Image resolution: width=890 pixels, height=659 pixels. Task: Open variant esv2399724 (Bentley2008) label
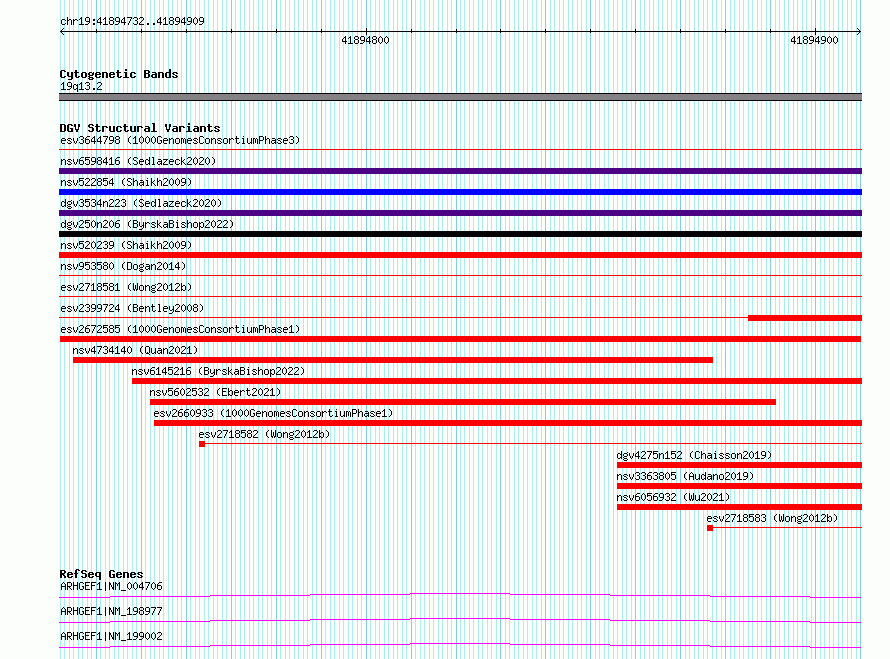(132, 308)
